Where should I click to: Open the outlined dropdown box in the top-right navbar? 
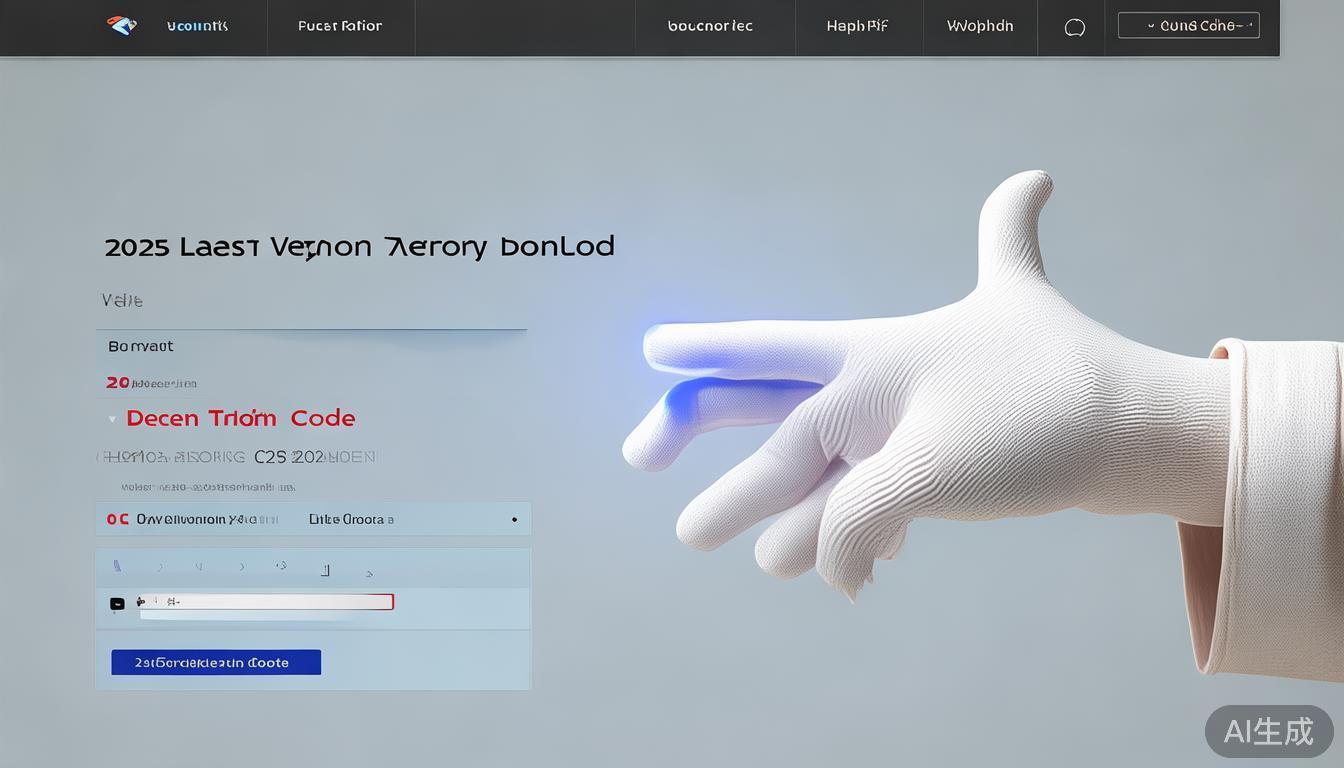(x=1188, y=26)
